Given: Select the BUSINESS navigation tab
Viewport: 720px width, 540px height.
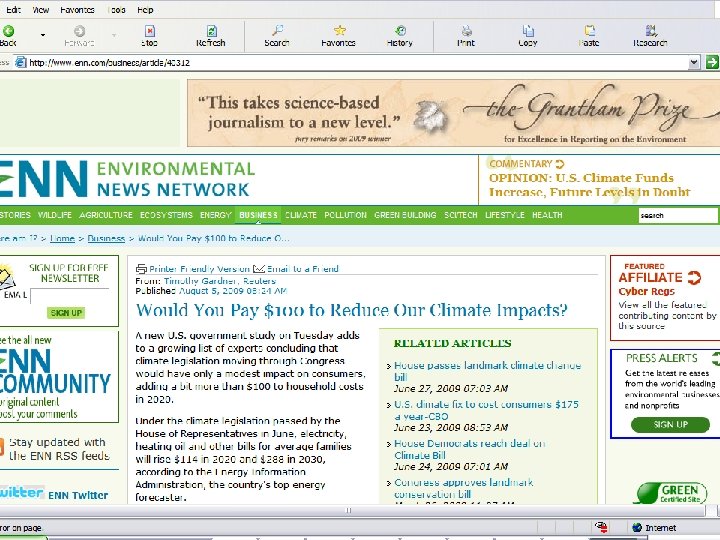Looking at the screenshot, I should pos(258,215).
